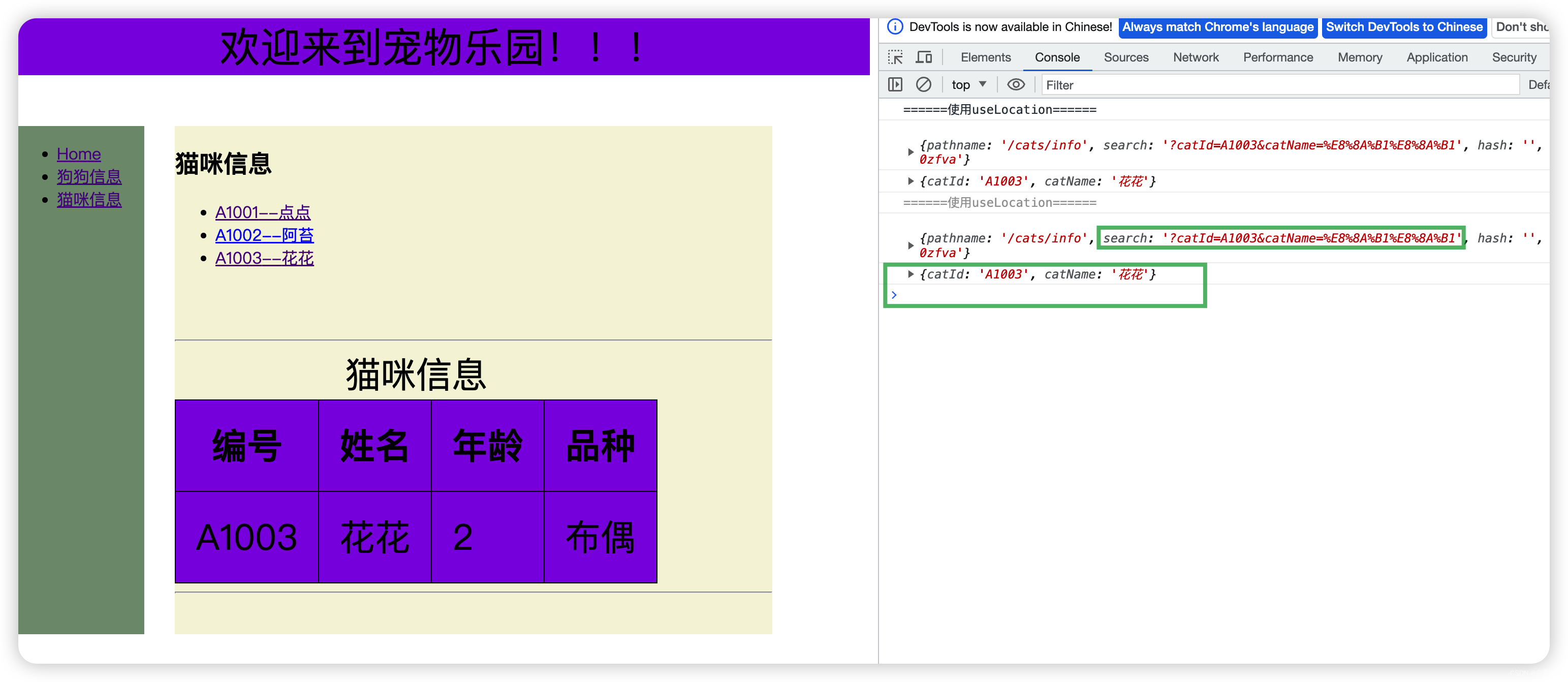Click the DevTools info icon
Screen dimensions: 1568x682
[895, 27]
